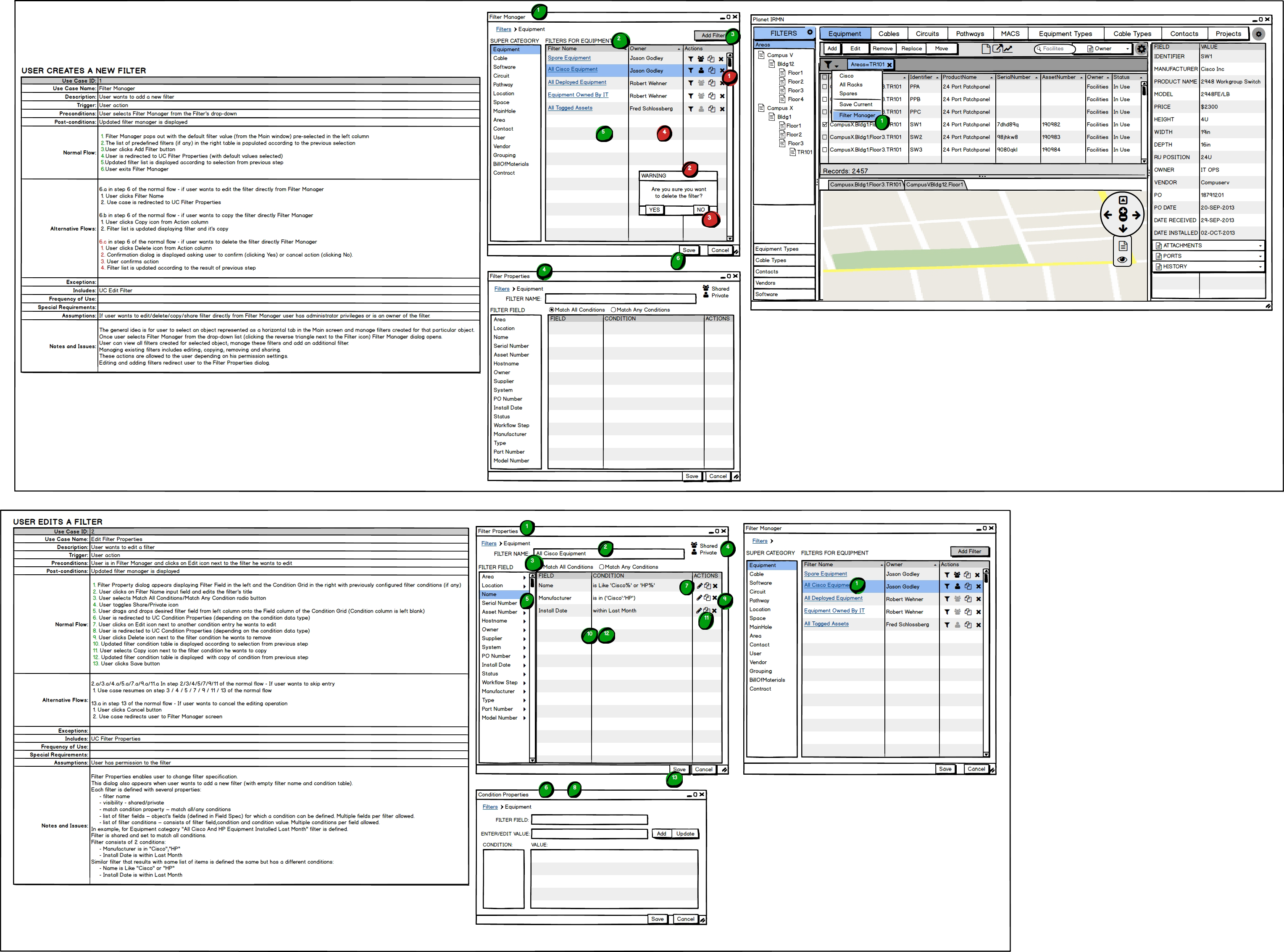Check the SW3 row checkbox
Viewport: 1284px width, 952px height.
coord(825,150)
